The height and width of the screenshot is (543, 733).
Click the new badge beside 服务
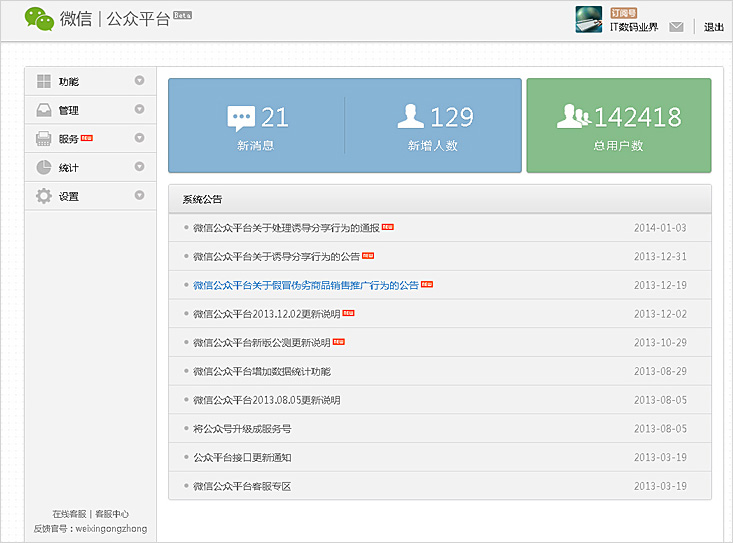click(x=87, y=138)
